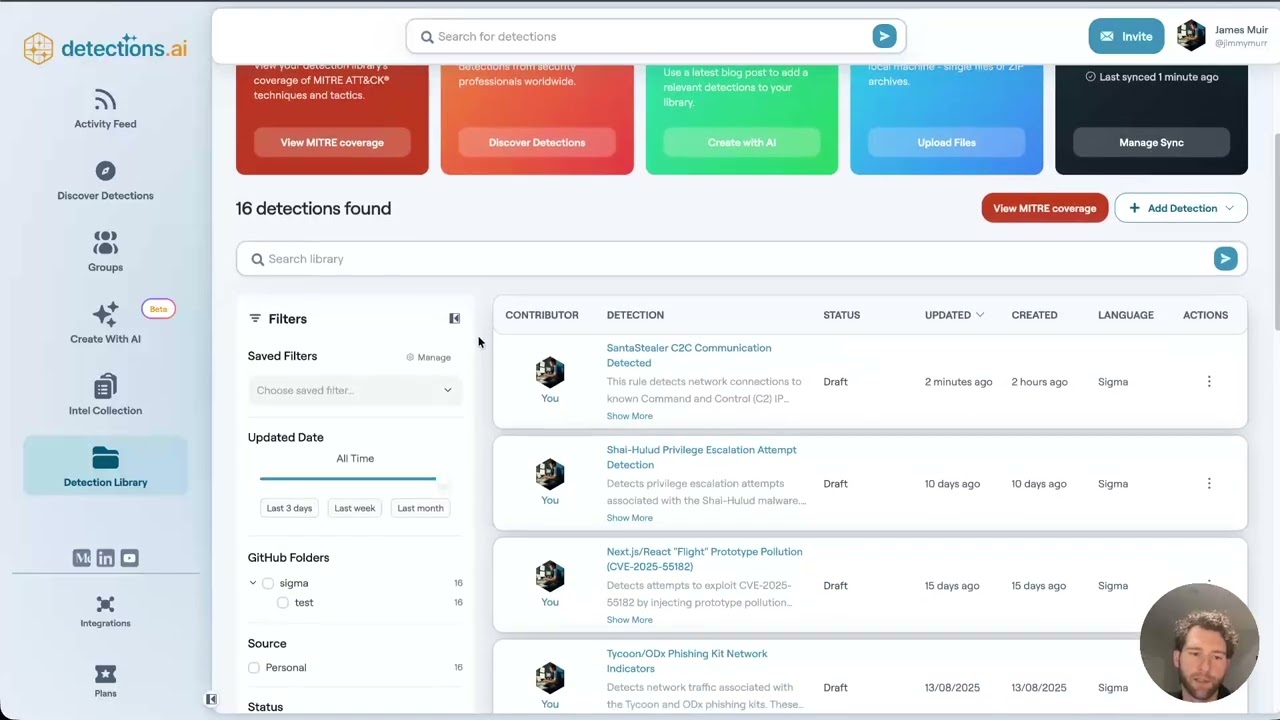The width and height of the screenshot is (1280, 720).
Task: Open Shai-Hulud Privilege Escalation detection link
Action: [702, 457]
